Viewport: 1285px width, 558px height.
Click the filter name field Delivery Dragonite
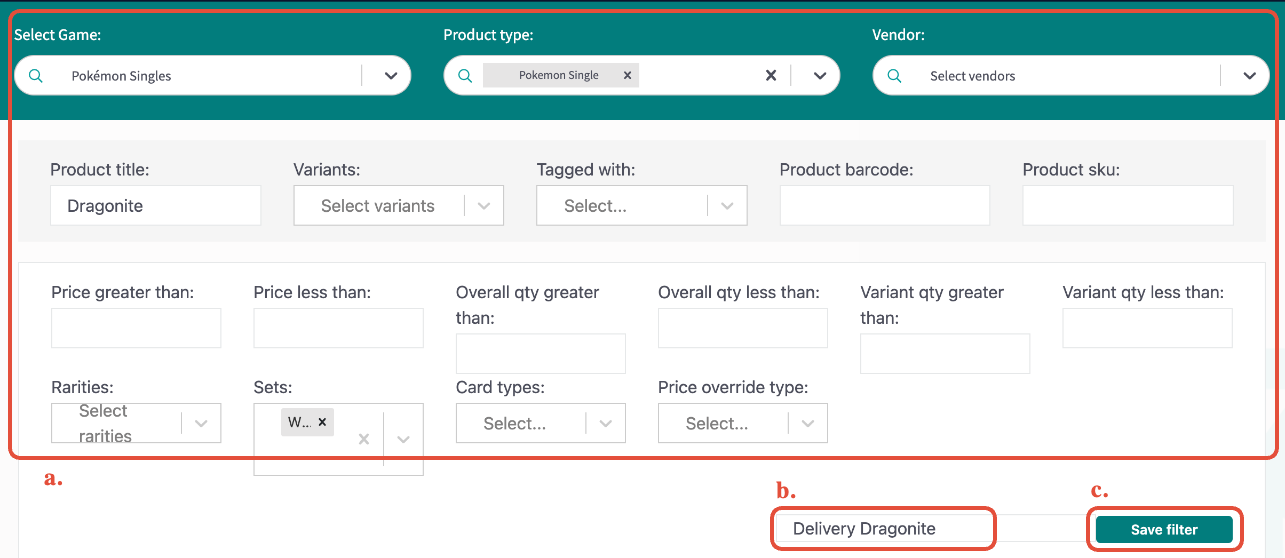point(883,529)
